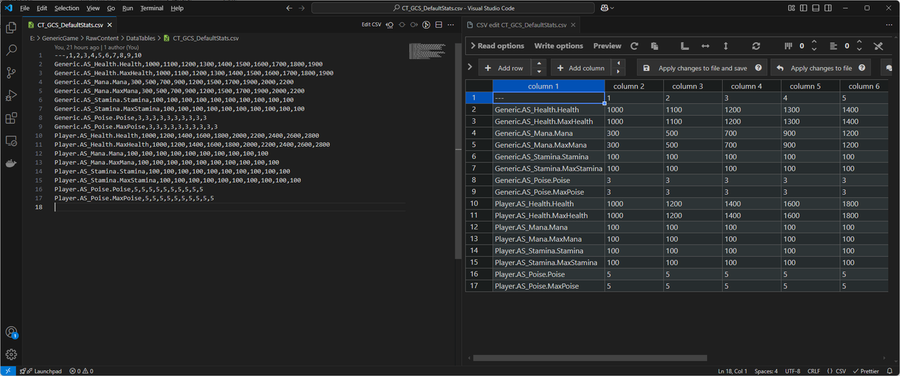Open more actions in CSV edit group

click(889, 25)
